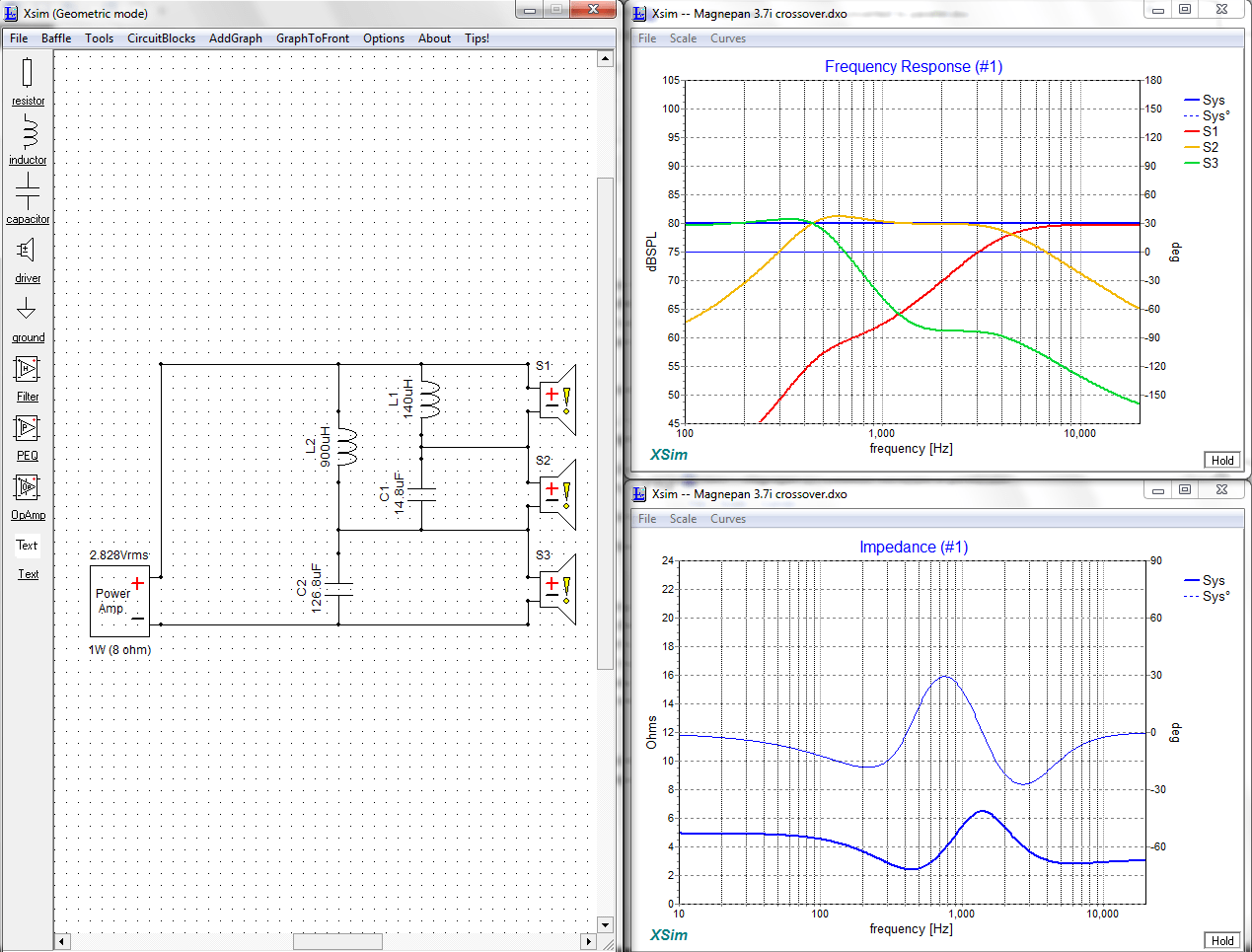Click the Xsim app icon in main title bar

12,13
